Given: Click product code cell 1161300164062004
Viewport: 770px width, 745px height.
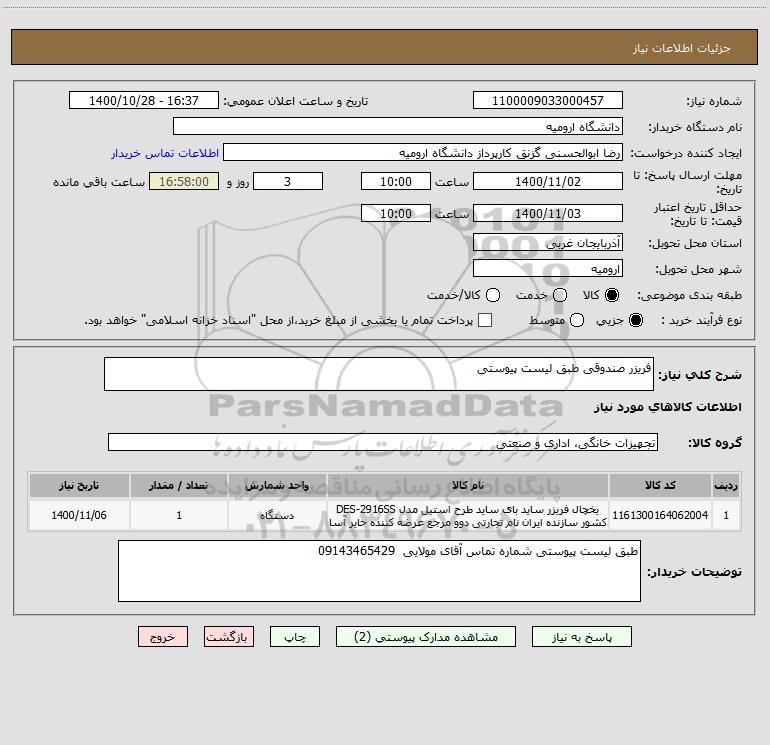Looking at the screenshot, I should click(660, 515).
